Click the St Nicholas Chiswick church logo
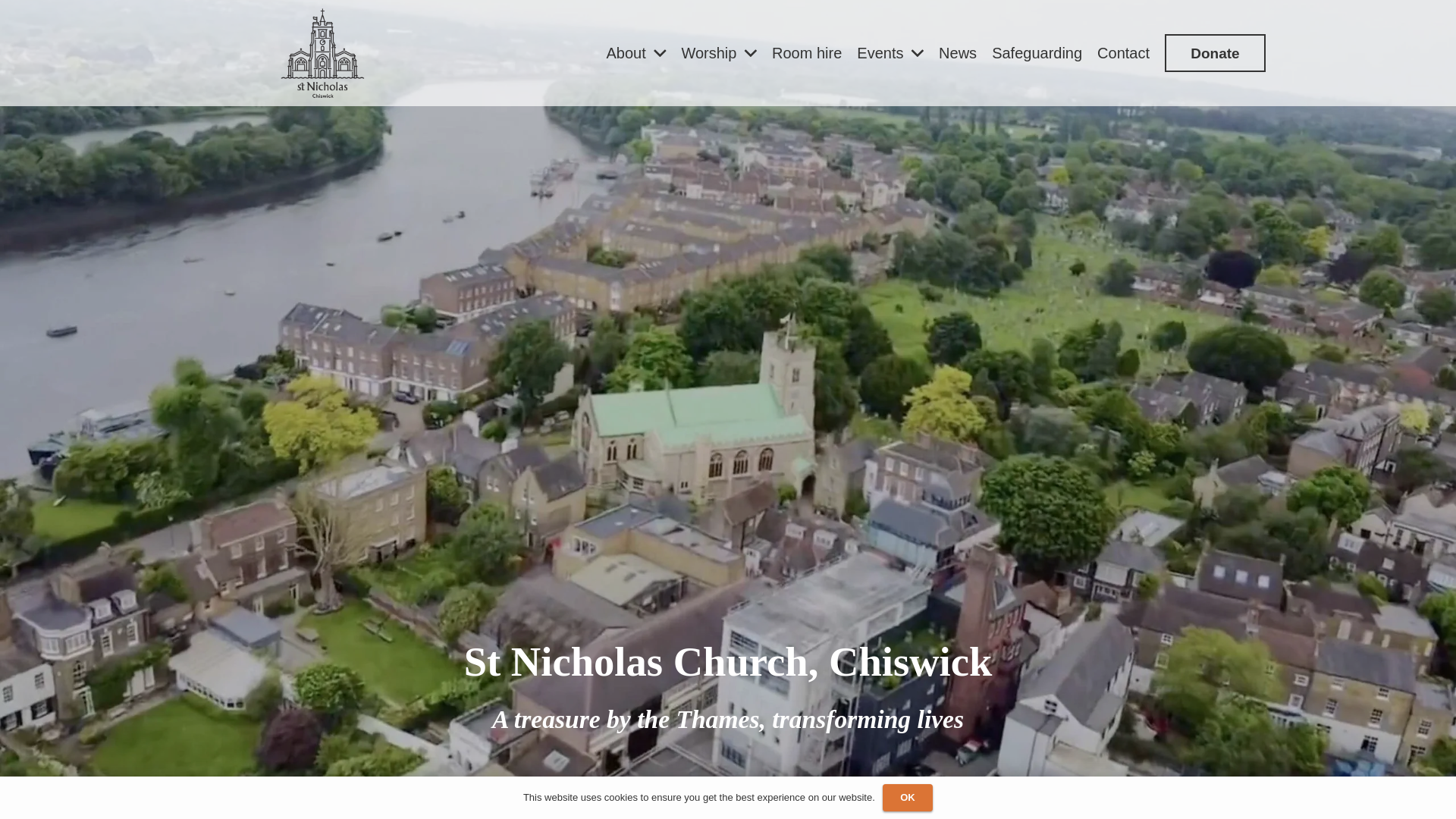This screenshot has height=819, width=1456. tap(322, 53)
